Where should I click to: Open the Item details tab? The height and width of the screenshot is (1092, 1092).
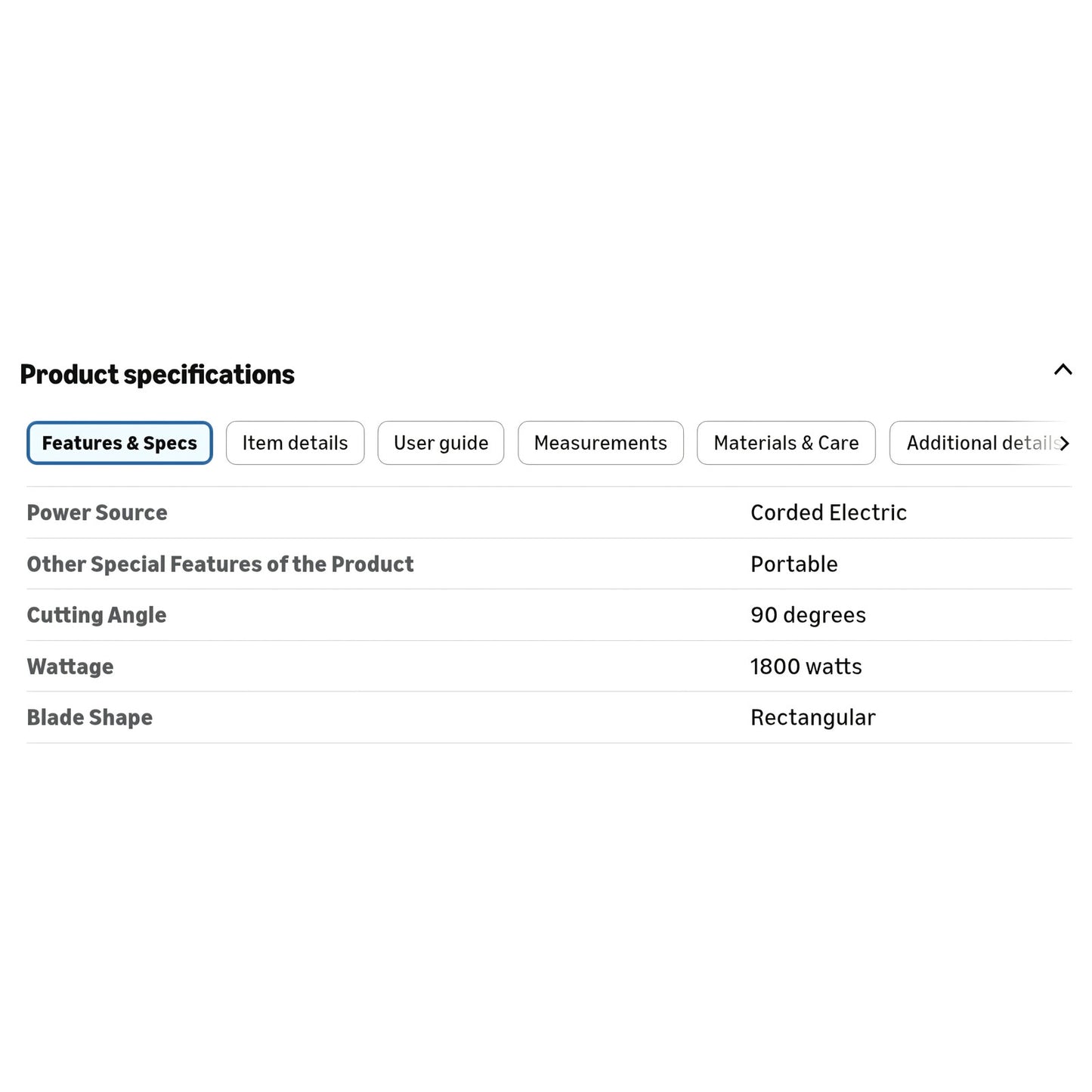pos(295,443)
